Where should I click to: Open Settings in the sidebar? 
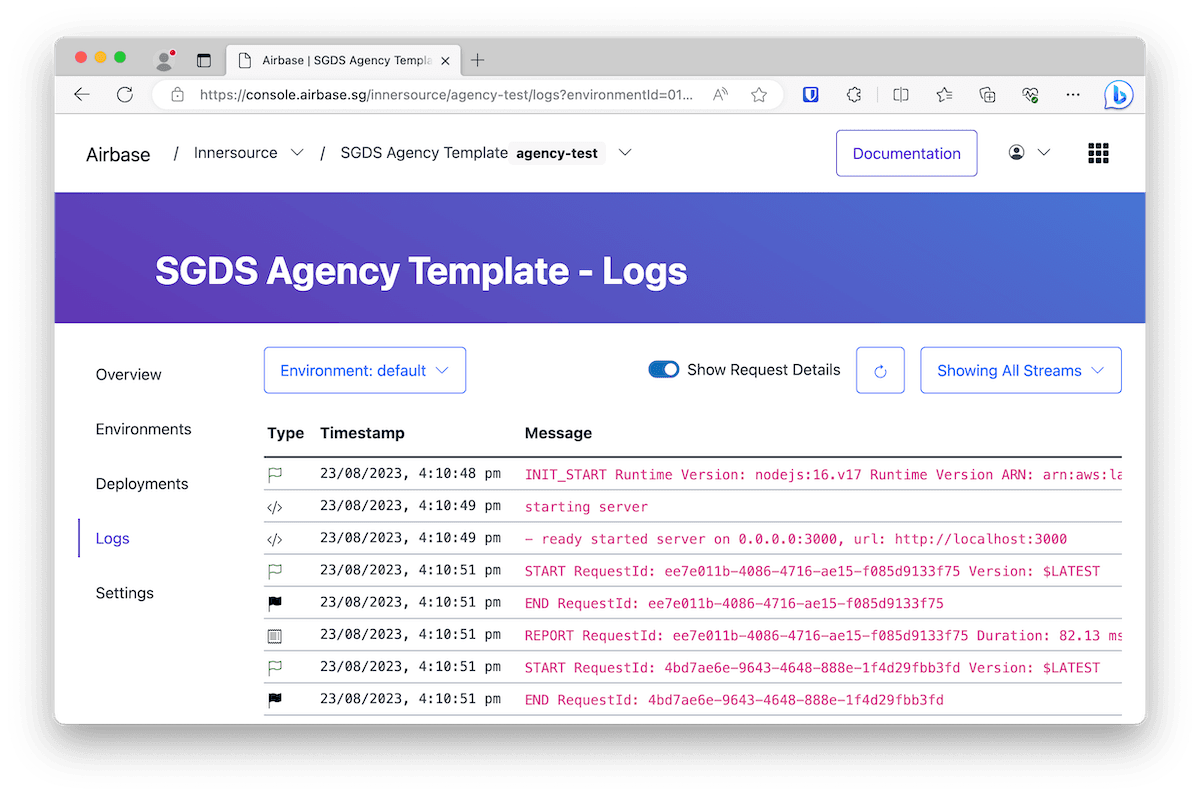[x=125, y=593]
